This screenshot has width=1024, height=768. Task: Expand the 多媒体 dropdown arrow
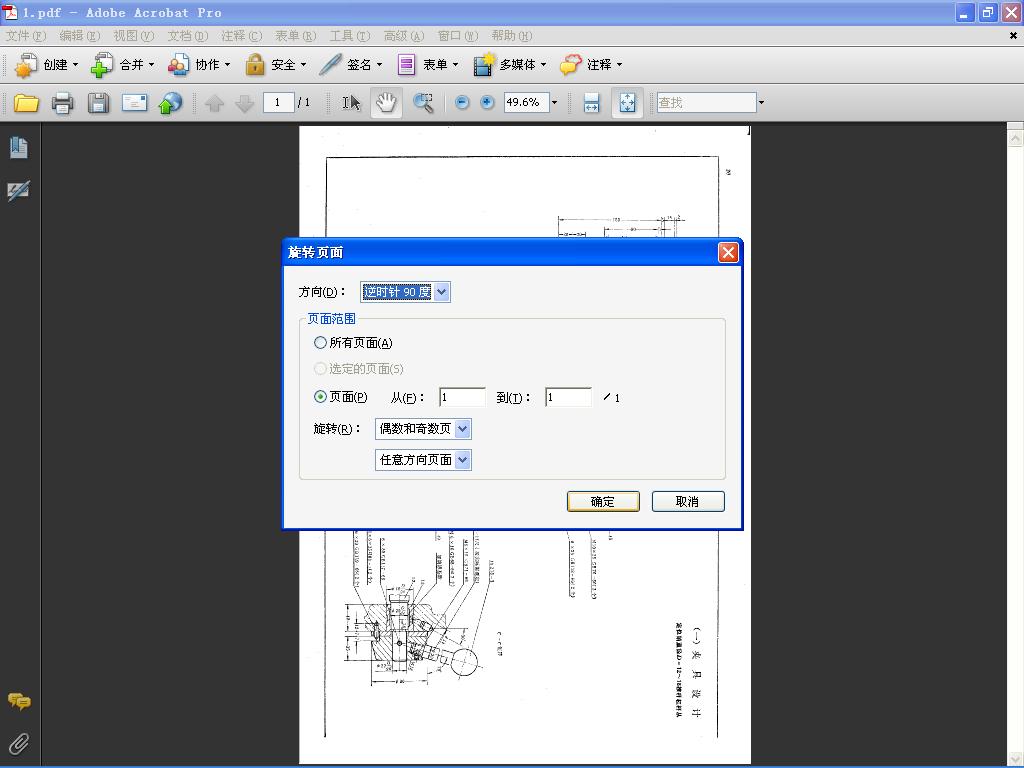543,65
